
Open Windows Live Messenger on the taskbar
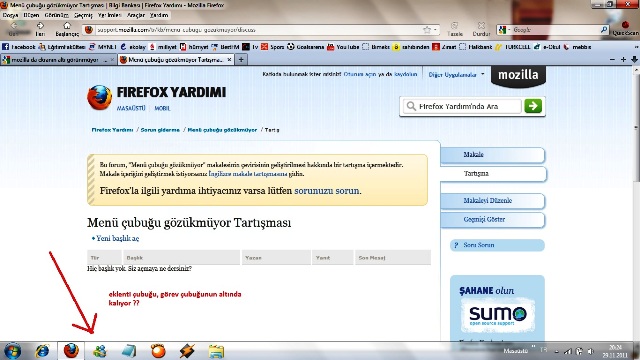[100, 351]
